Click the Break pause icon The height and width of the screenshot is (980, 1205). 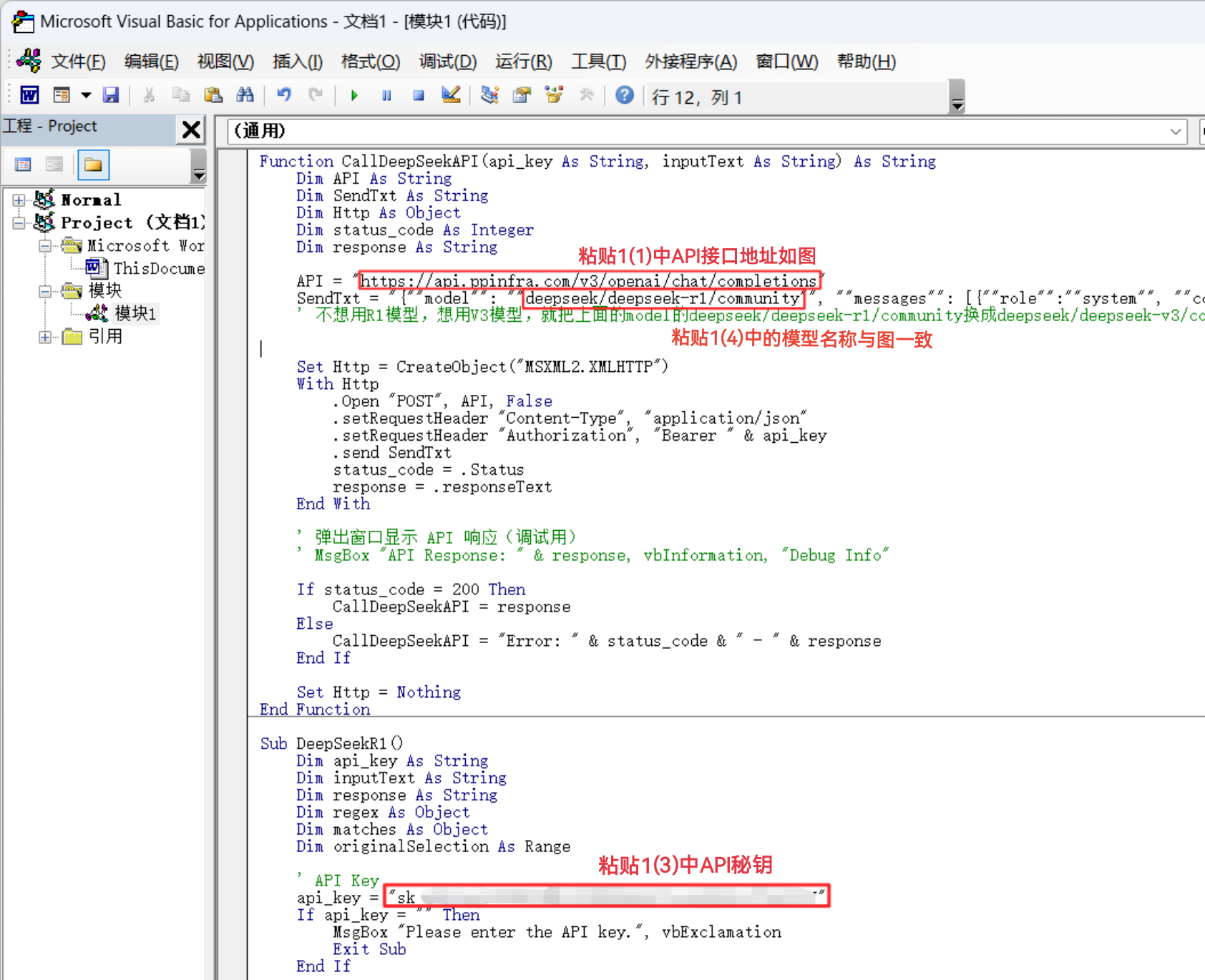point(386,95)
